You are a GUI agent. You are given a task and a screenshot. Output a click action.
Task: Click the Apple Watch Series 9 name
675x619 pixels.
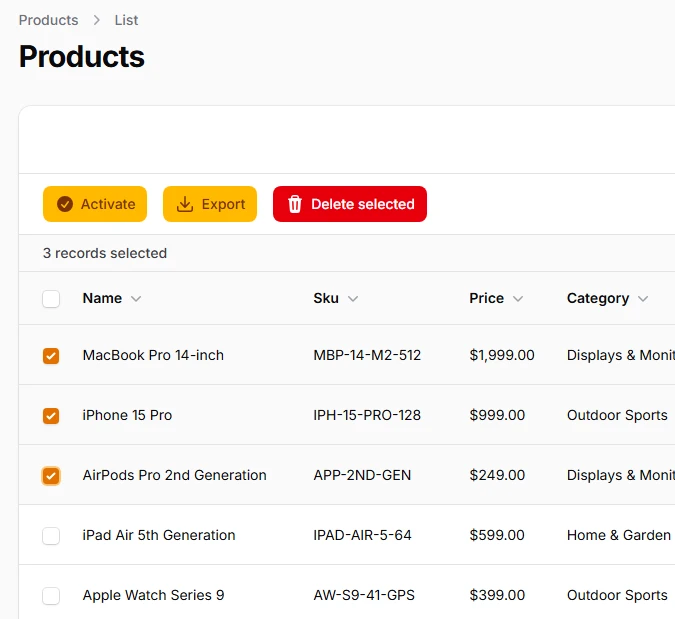[153, 595]
